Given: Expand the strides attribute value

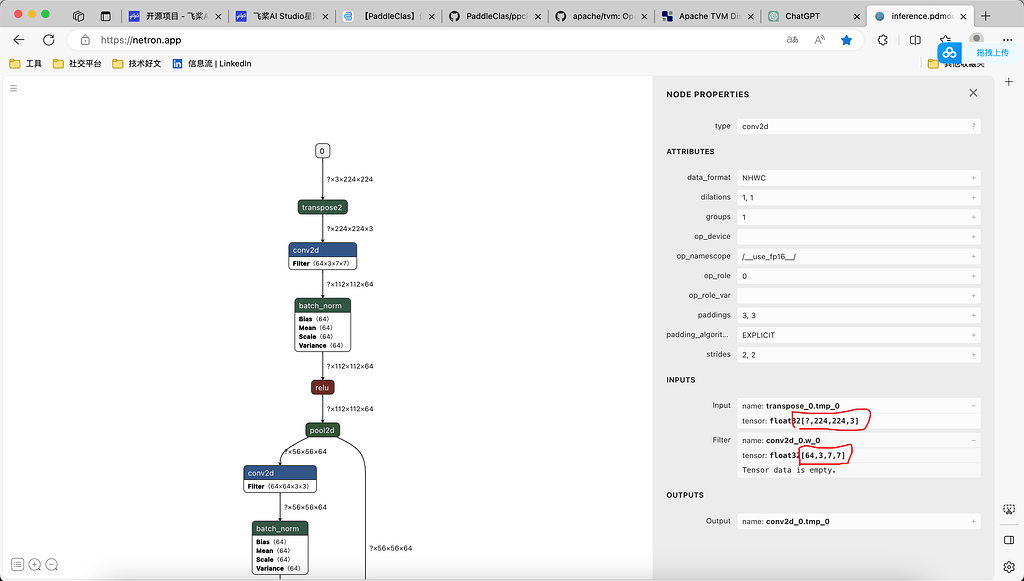Looking at the screenshot, I should point(973,355).
